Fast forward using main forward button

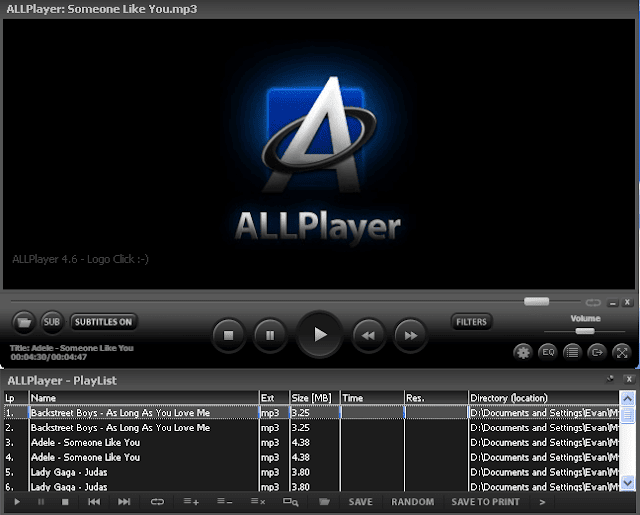[410, 335]
